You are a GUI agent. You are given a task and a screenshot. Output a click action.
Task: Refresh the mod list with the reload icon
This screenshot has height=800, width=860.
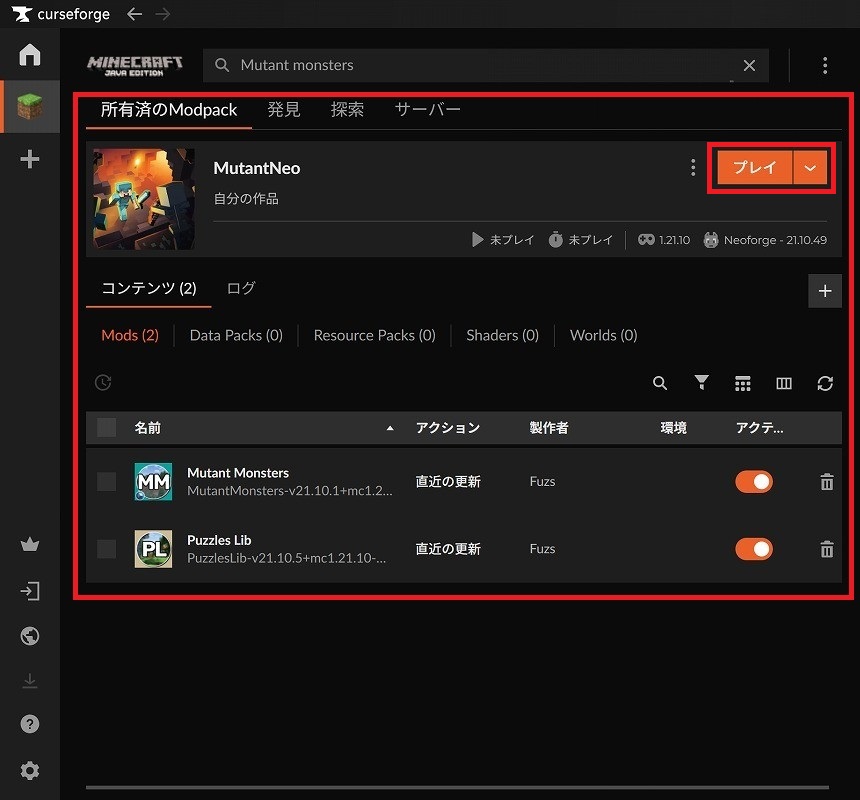pyautogui.click(x=825, y=383)
